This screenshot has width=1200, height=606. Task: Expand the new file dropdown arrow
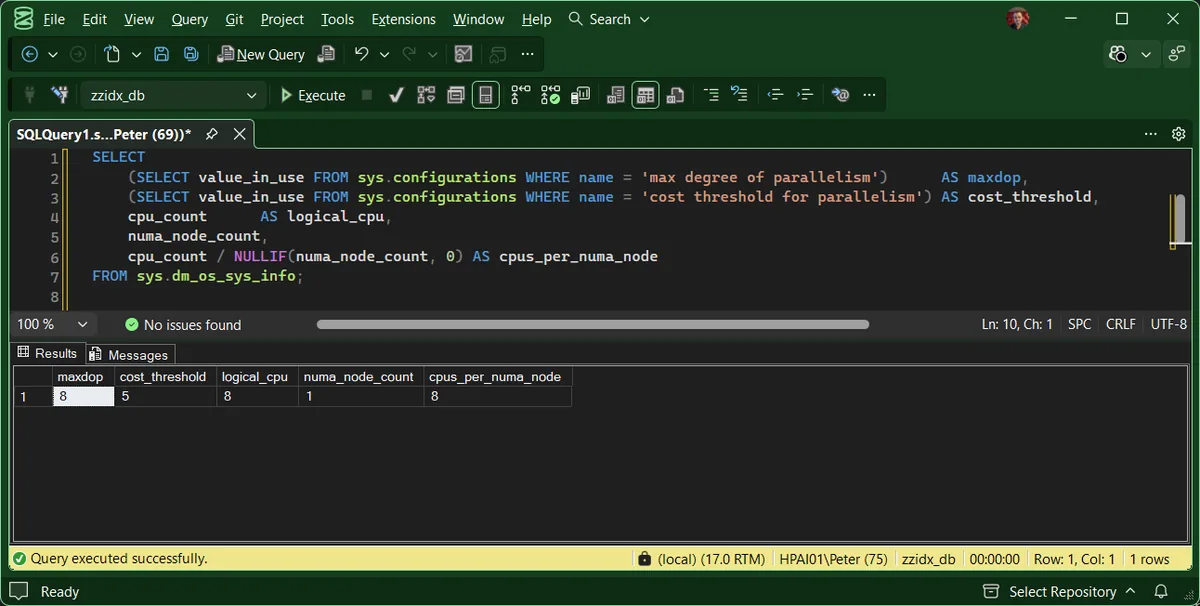pos(135,54)
